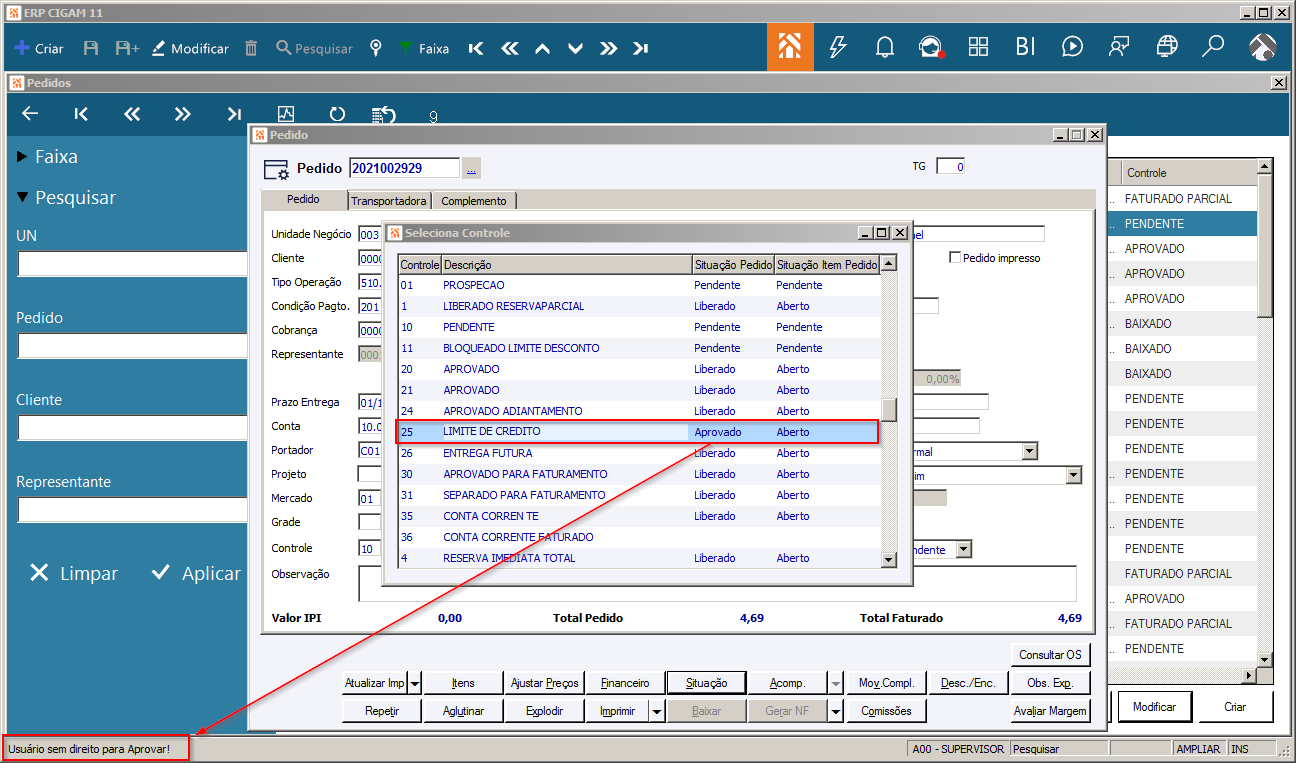The width and height of the screenshot is (1296, 763).
Task: Click the CIGAM home icon in the top toolbar
Action: tap(790, 47)
